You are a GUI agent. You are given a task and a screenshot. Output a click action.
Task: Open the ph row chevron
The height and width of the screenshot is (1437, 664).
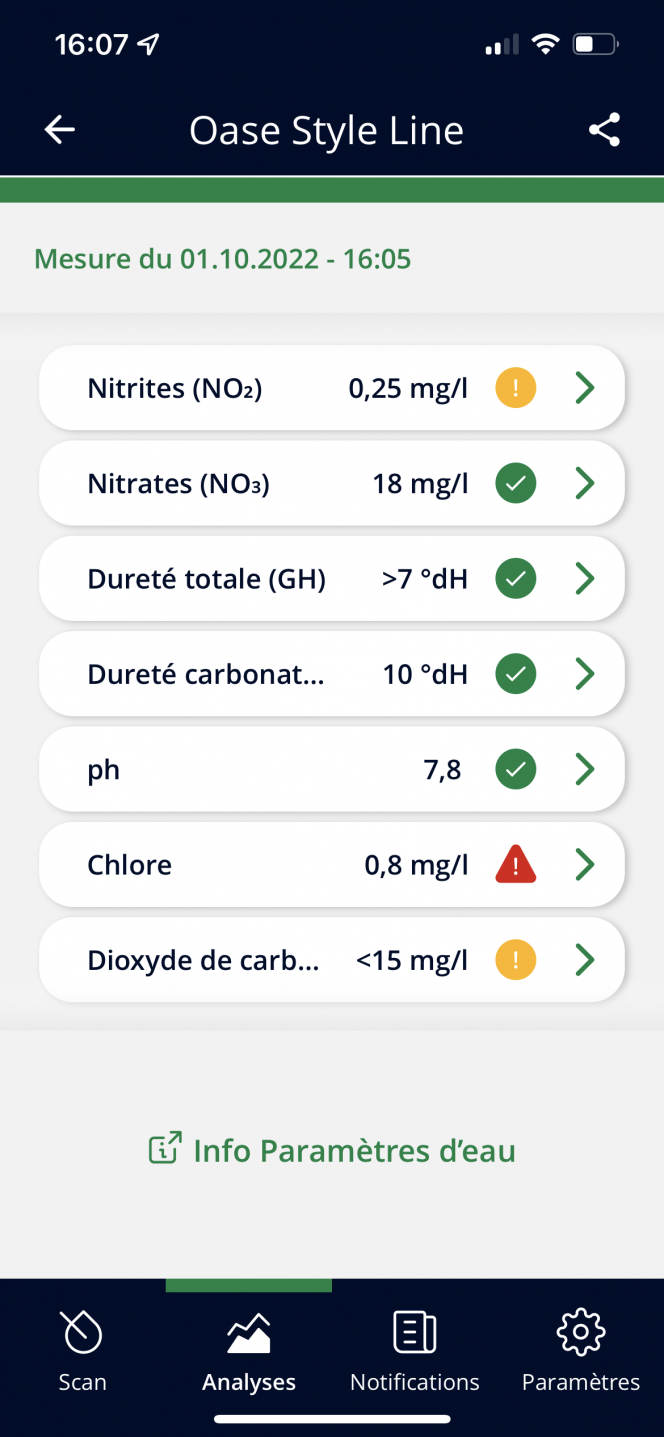pos(585,770)
